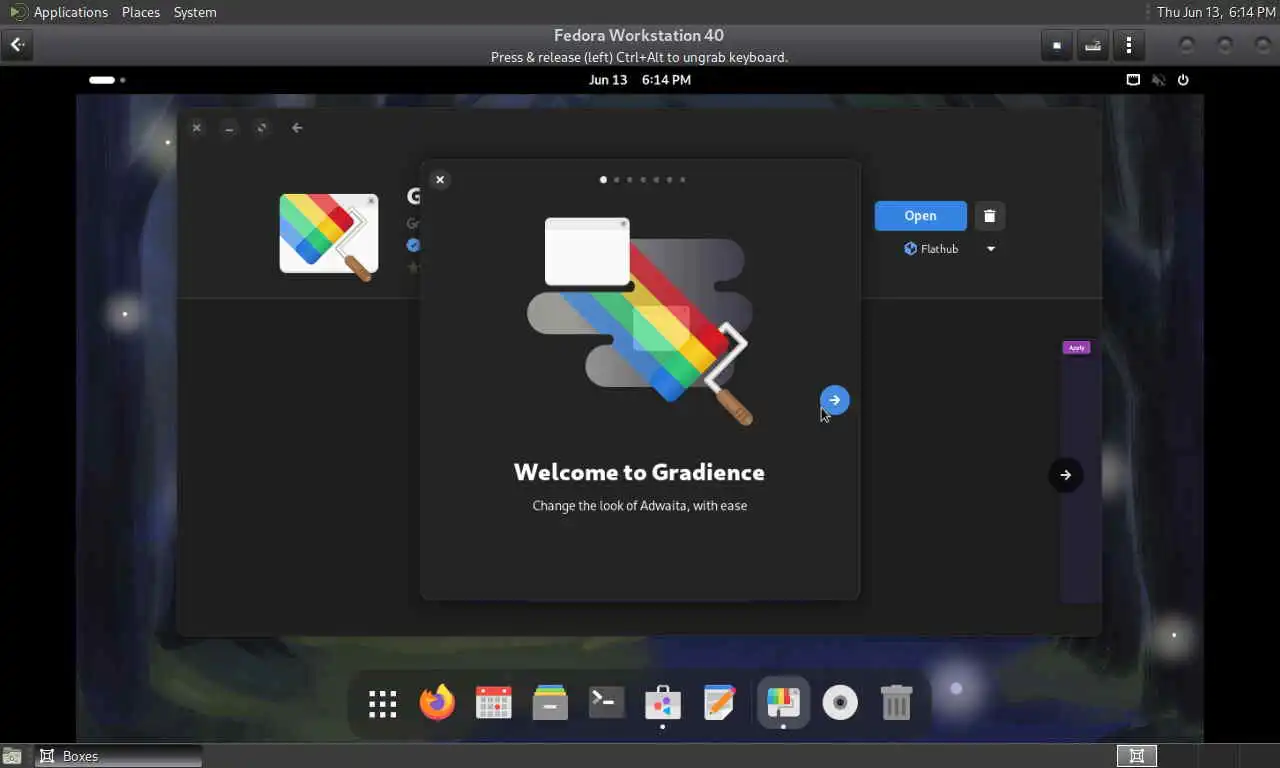Open Trash from the dock
The height and width of the screenshot is (768, 1280).
click(x=896, y=703)
